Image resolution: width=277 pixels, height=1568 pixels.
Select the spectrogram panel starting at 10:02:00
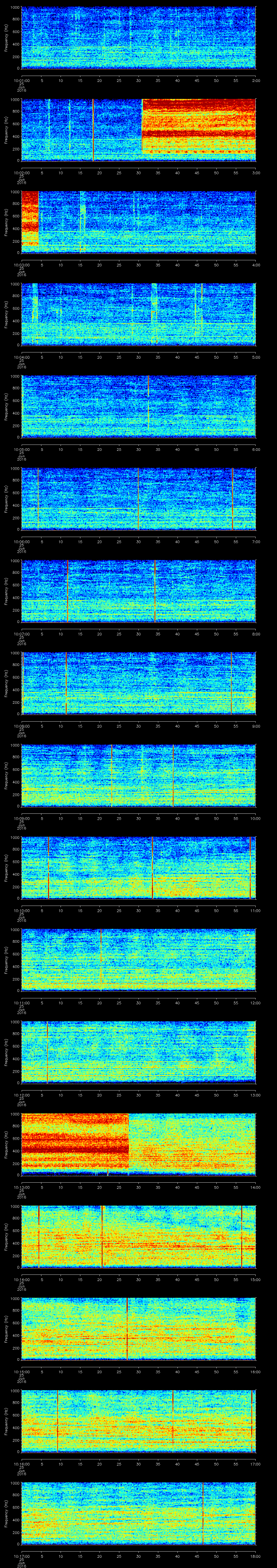click(139, 130)
